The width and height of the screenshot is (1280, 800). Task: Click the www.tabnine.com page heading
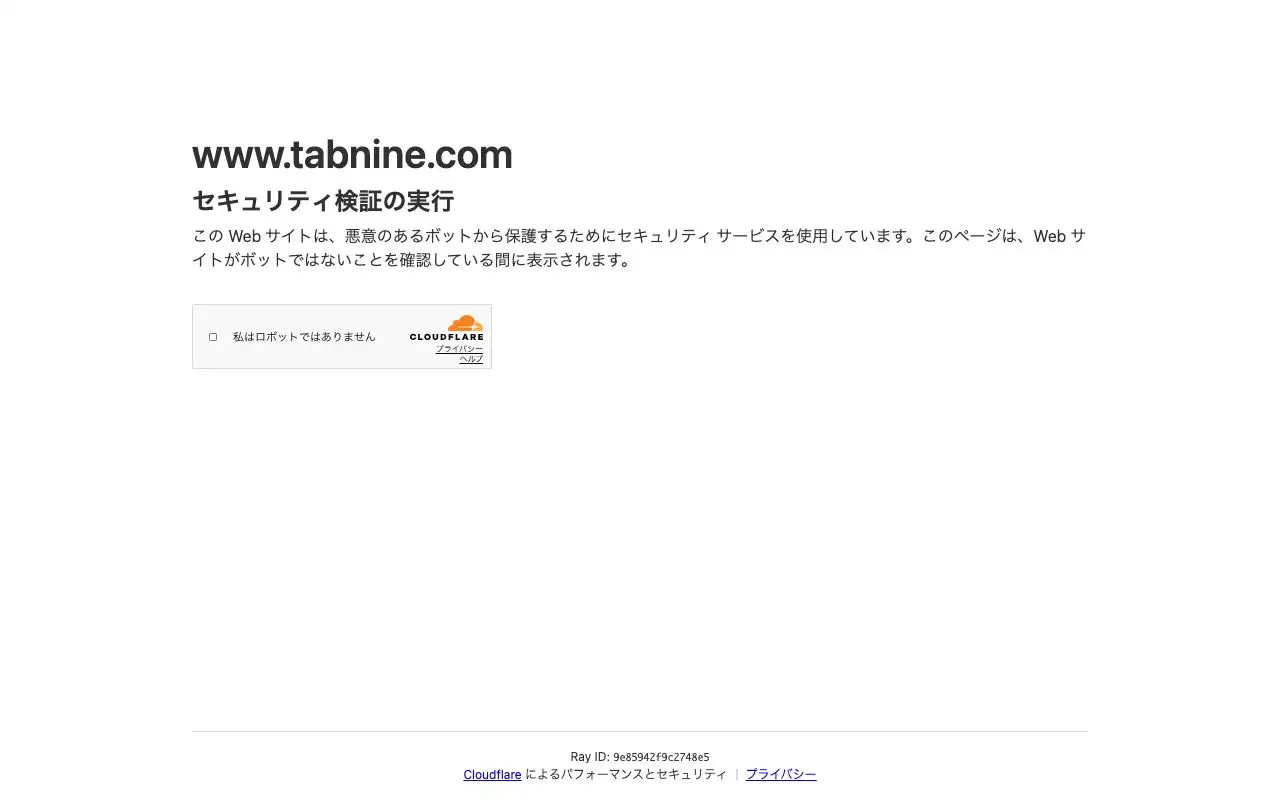[352, 155]
